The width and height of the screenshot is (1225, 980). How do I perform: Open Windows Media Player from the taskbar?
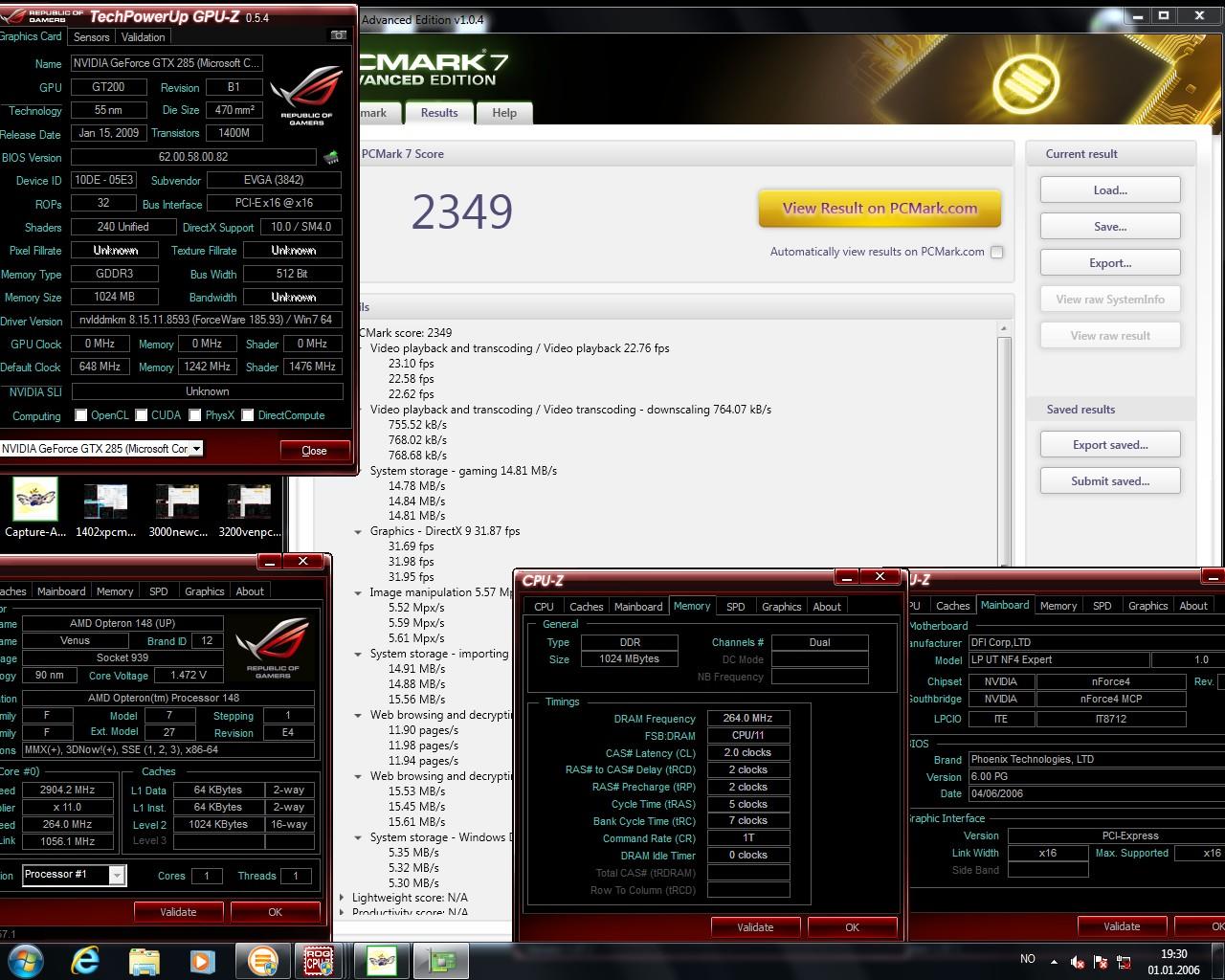click(202, 960)
